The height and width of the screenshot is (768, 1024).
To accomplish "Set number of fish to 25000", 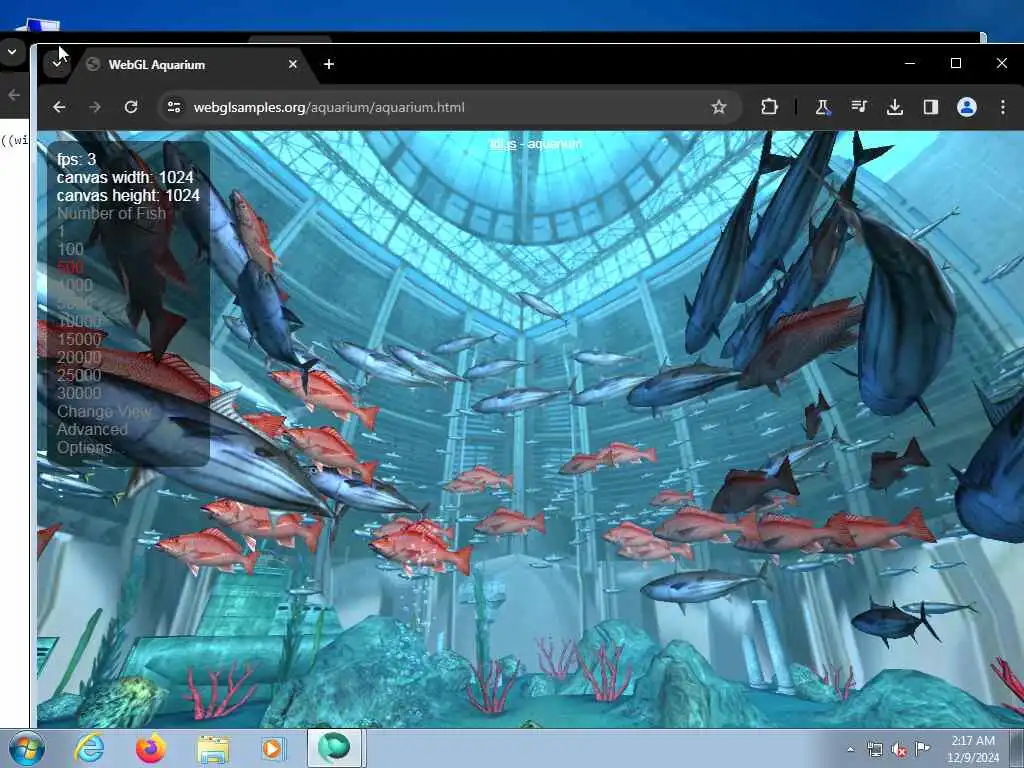I will pos(79,376).
